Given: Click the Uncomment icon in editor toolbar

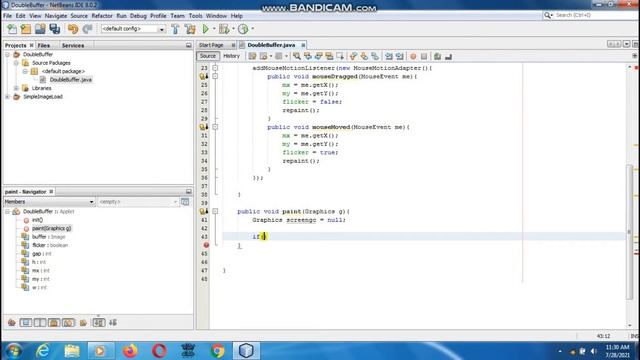Looking at the screenshot, I should [x=448, y=56].
